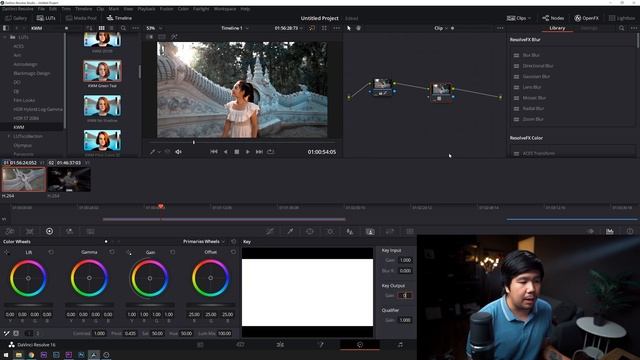This screenshot has width=640, height=360.
Task: Open the Workspace menu
Action: (224, 9)
